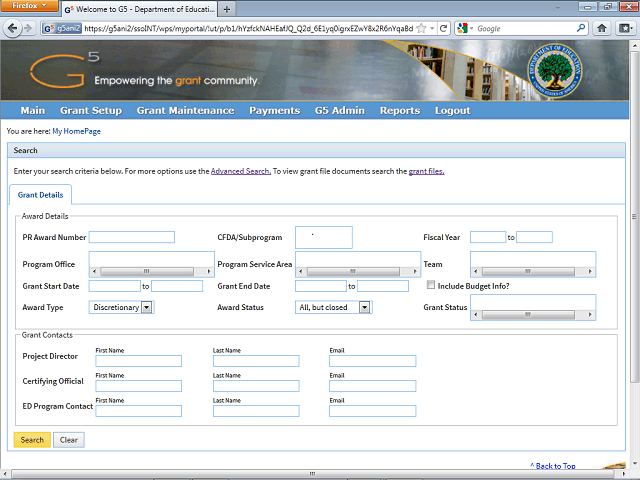This screenshot has height=480, width=640.
Task: Click Grant Status list scroll-right arrow
Action: (x=590, y=315)
